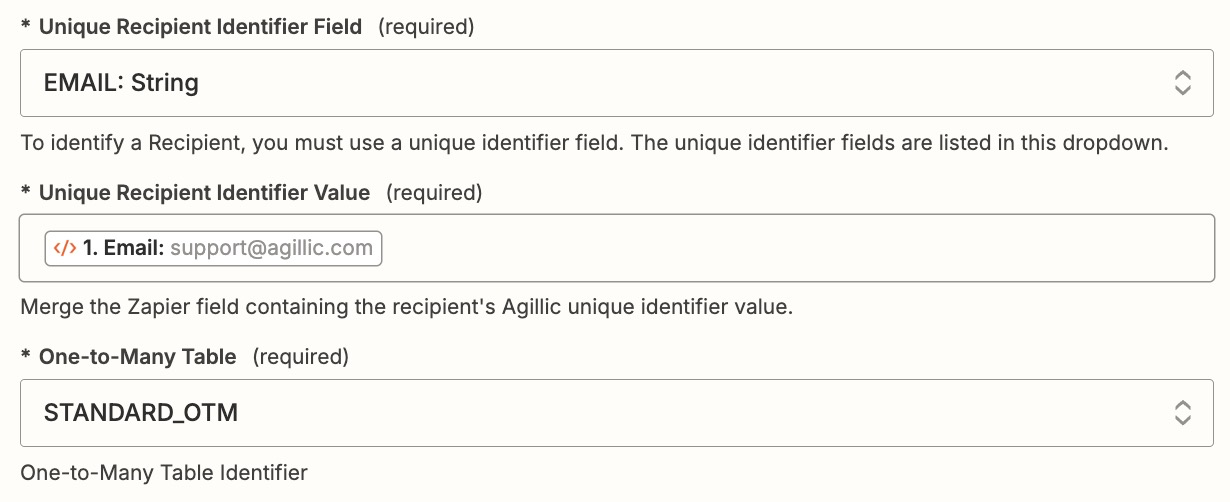Click the STANDARD_OTM value text
This screenshot has height=502, width=1230.
coord(141,413)
